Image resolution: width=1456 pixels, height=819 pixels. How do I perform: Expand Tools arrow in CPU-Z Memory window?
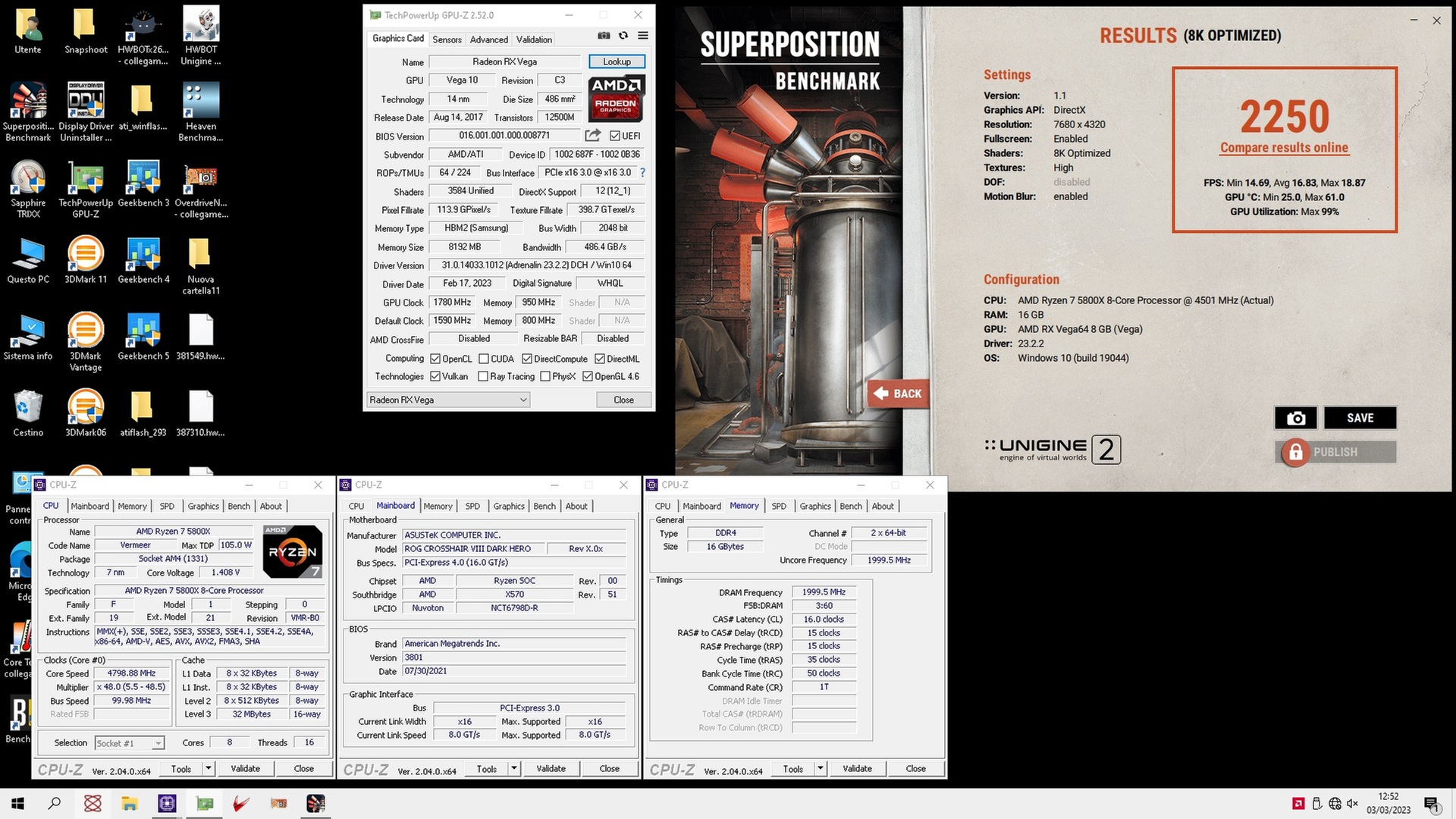click(820, 768)
